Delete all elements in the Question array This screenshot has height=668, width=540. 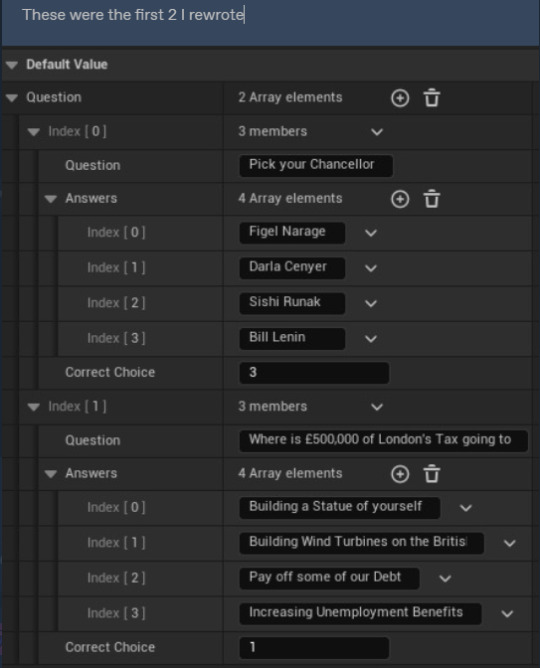click(431, 98)
